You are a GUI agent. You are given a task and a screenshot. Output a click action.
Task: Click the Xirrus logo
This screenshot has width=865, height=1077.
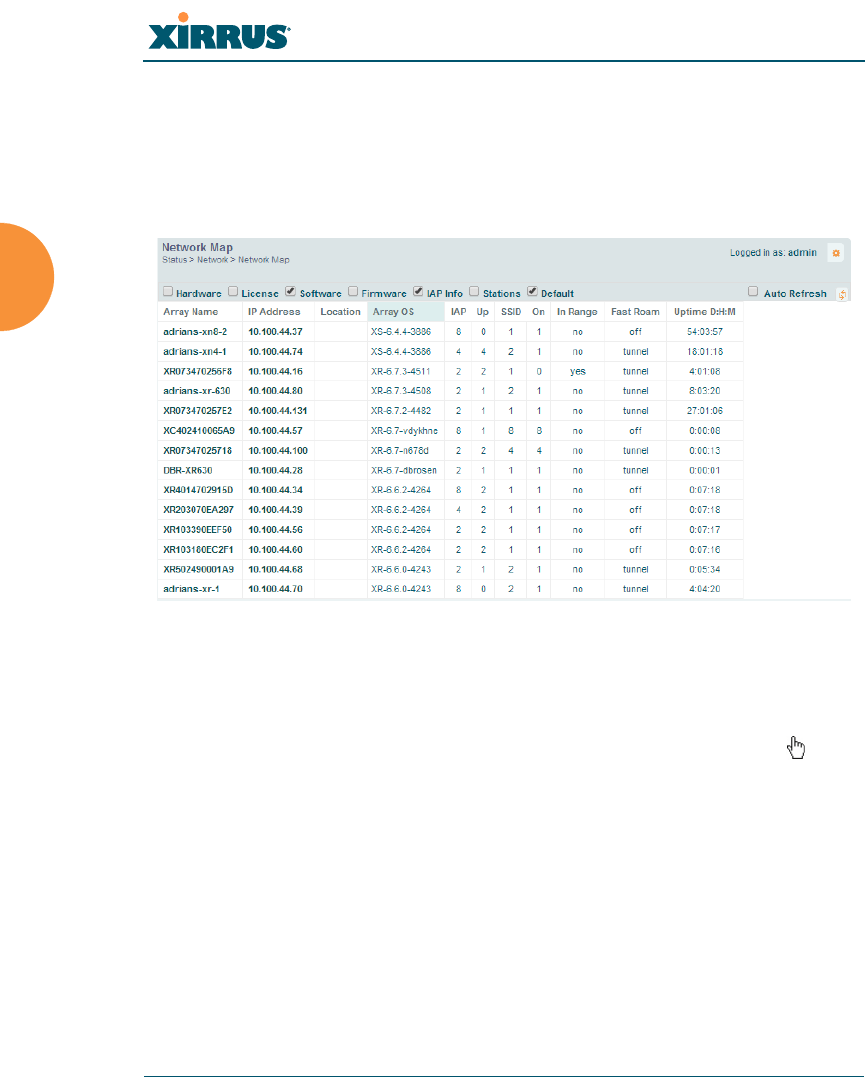(x=219, y=32)
